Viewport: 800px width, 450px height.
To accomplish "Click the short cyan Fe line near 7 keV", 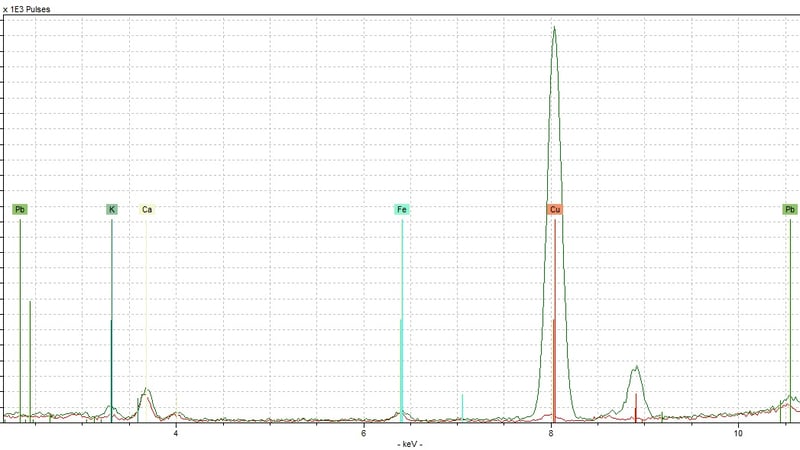I will tap(462, 406).
